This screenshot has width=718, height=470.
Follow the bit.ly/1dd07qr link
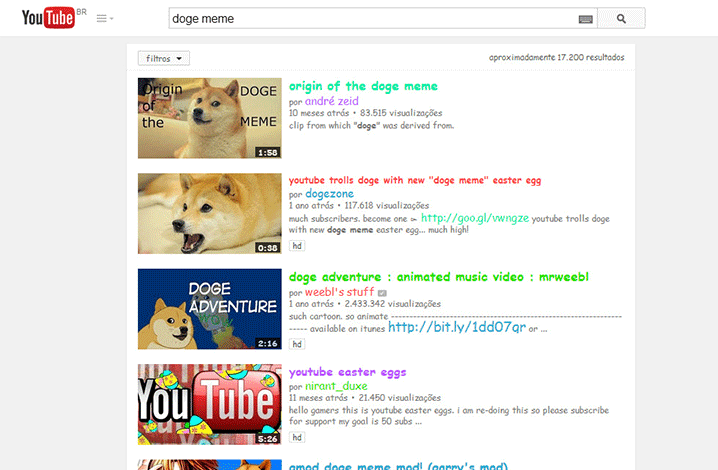(x=457, y=327)
